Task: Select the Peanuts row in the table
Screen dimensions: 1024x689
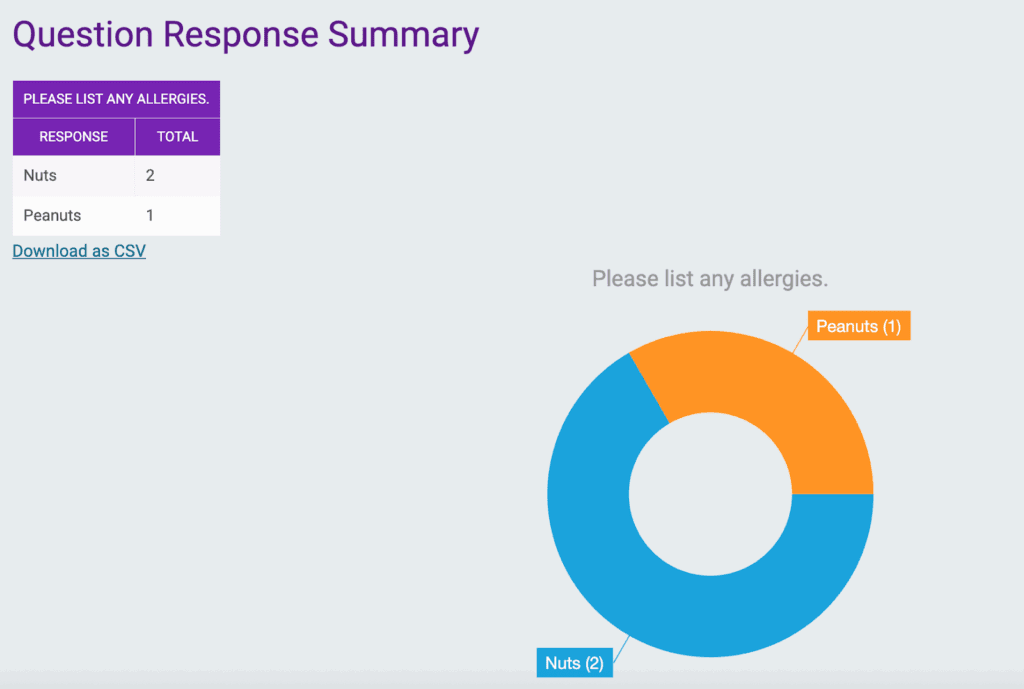Action: pyautogui.click(x=73, y=215)
